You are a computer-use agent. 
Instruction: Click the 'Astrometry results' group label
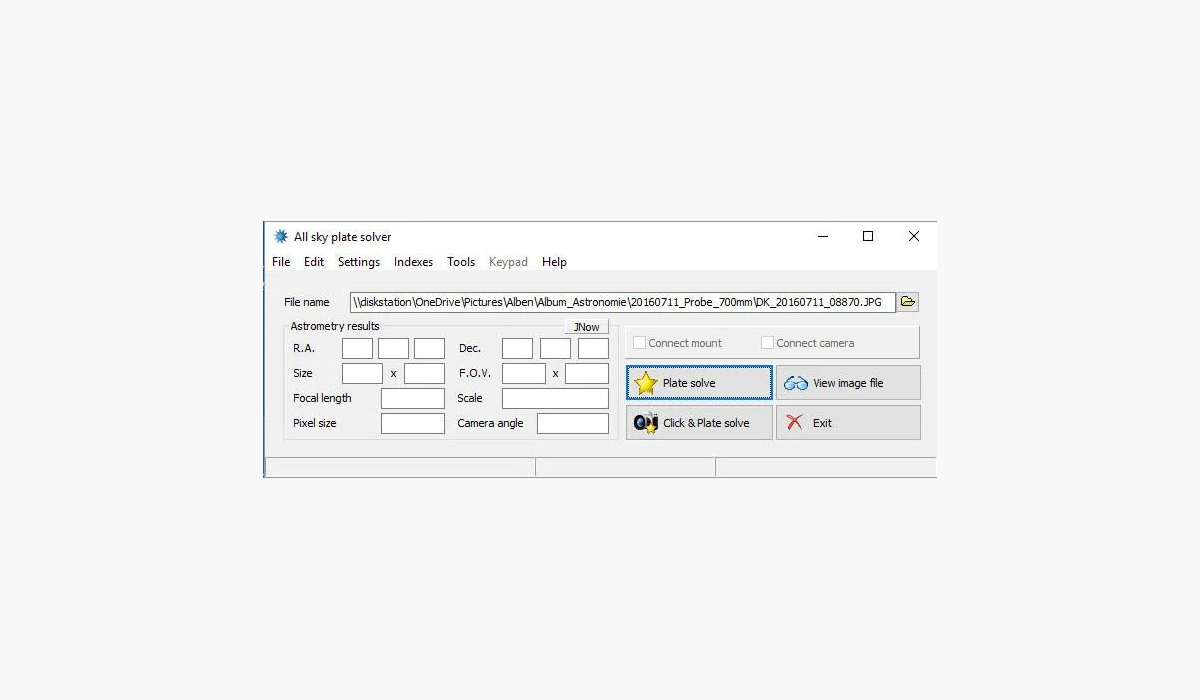point(335,326)
